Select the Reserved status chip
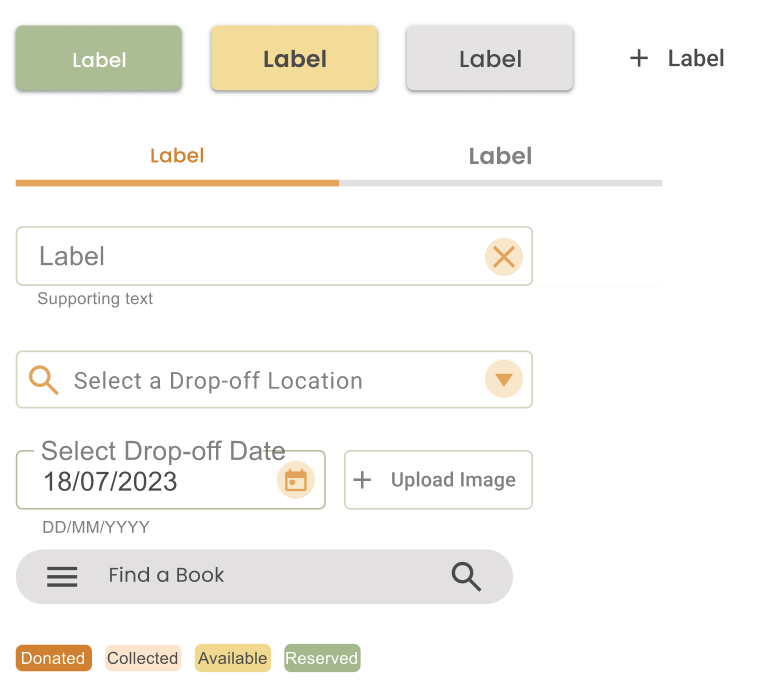Image resolution: width=760 pixels, height=694 pixels. [x=322, y=658]
